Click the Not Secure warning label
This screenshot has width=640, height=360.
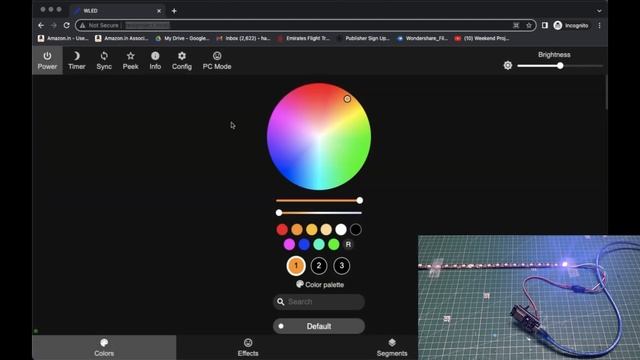[x=99, y=25]
